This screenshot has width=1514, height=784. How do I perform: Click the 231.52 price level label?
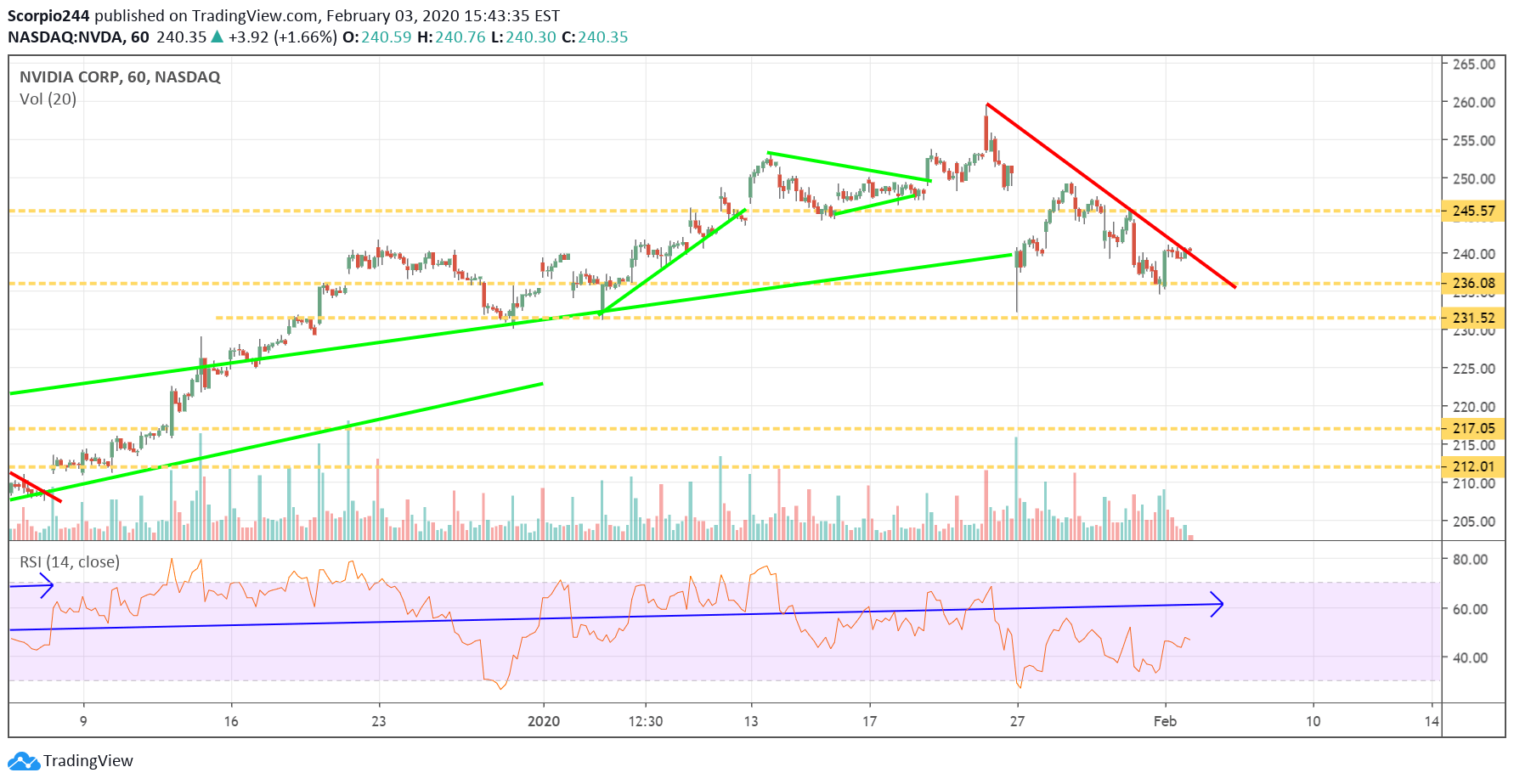click(1473, 318)
